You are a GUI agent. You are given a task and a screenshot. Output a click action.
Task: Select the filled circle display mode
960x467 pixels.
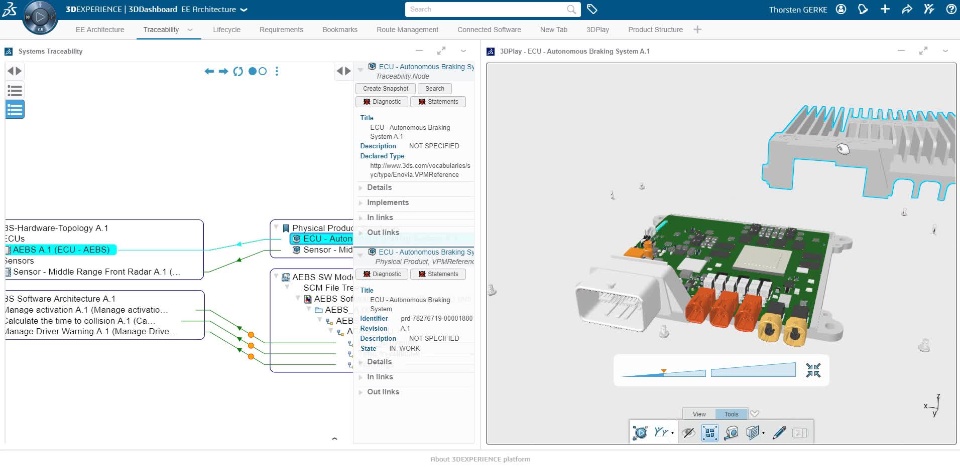coord(252,72)
